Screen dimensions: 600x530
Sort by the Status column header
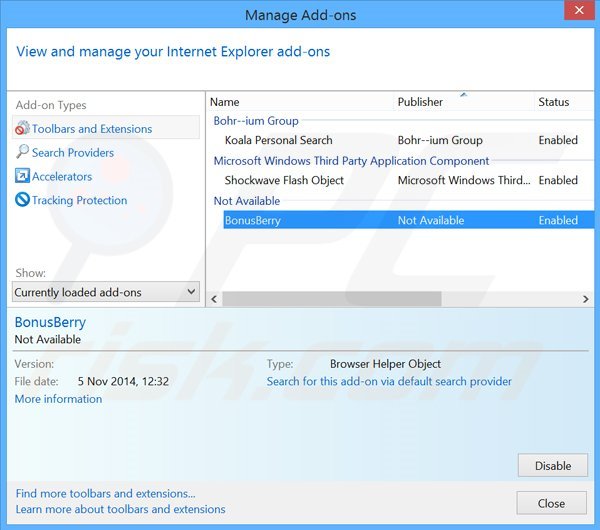click(553, 102)
